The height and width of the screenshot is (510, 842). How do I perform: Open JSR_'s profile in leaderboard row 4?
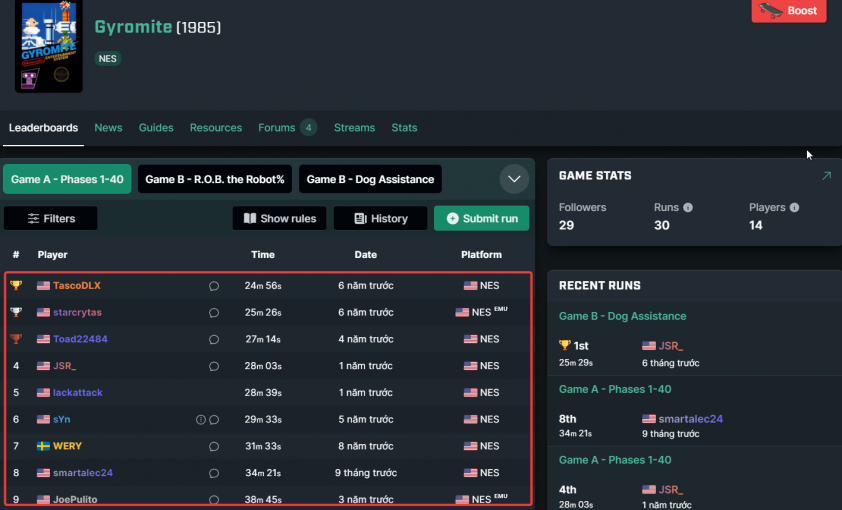click(x=64, y=366)
